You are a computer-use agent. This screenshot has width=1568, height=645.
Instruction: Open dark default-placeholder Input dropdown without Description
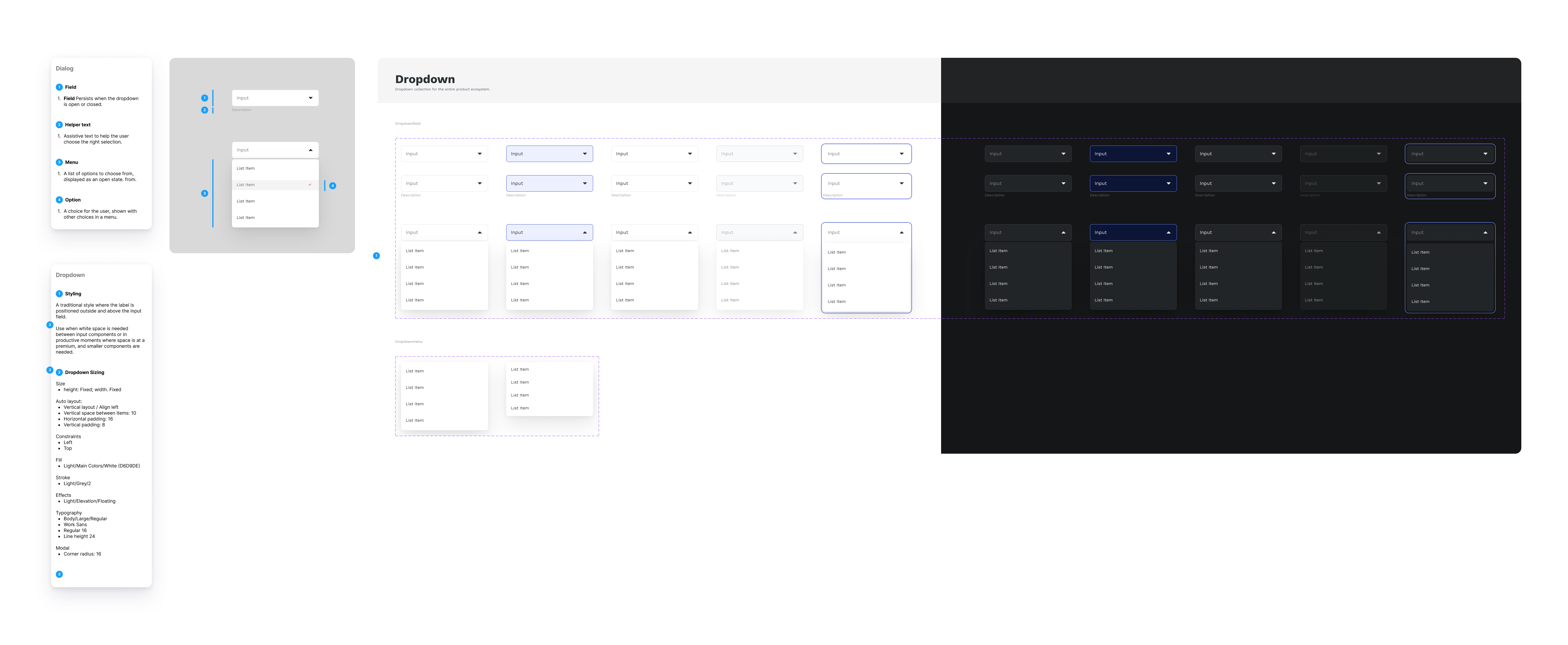[x=1028, y=154]
